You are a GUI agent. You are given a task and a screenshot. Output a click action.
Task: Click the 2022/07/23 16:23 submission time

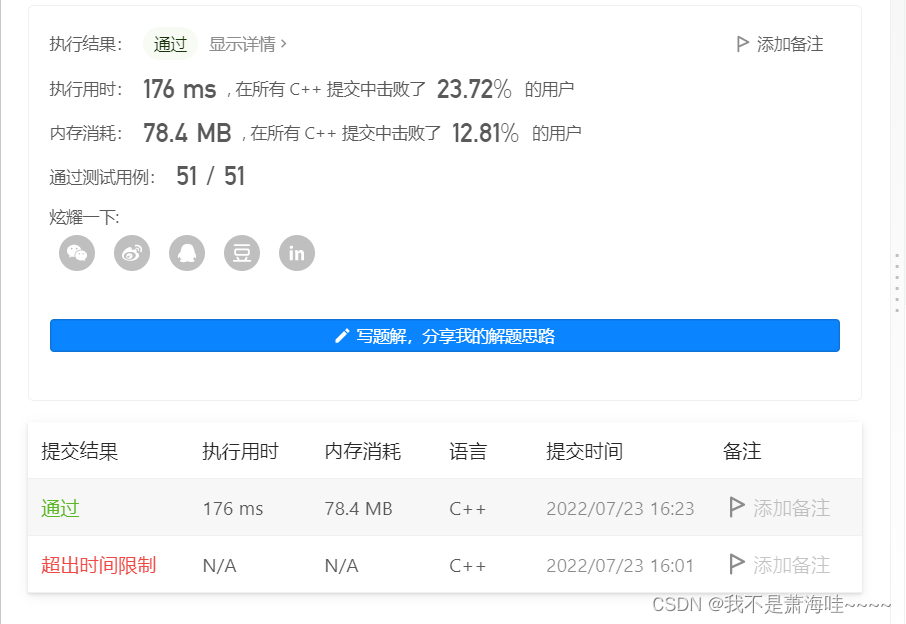pyautogui.click(x=620, y=508)
